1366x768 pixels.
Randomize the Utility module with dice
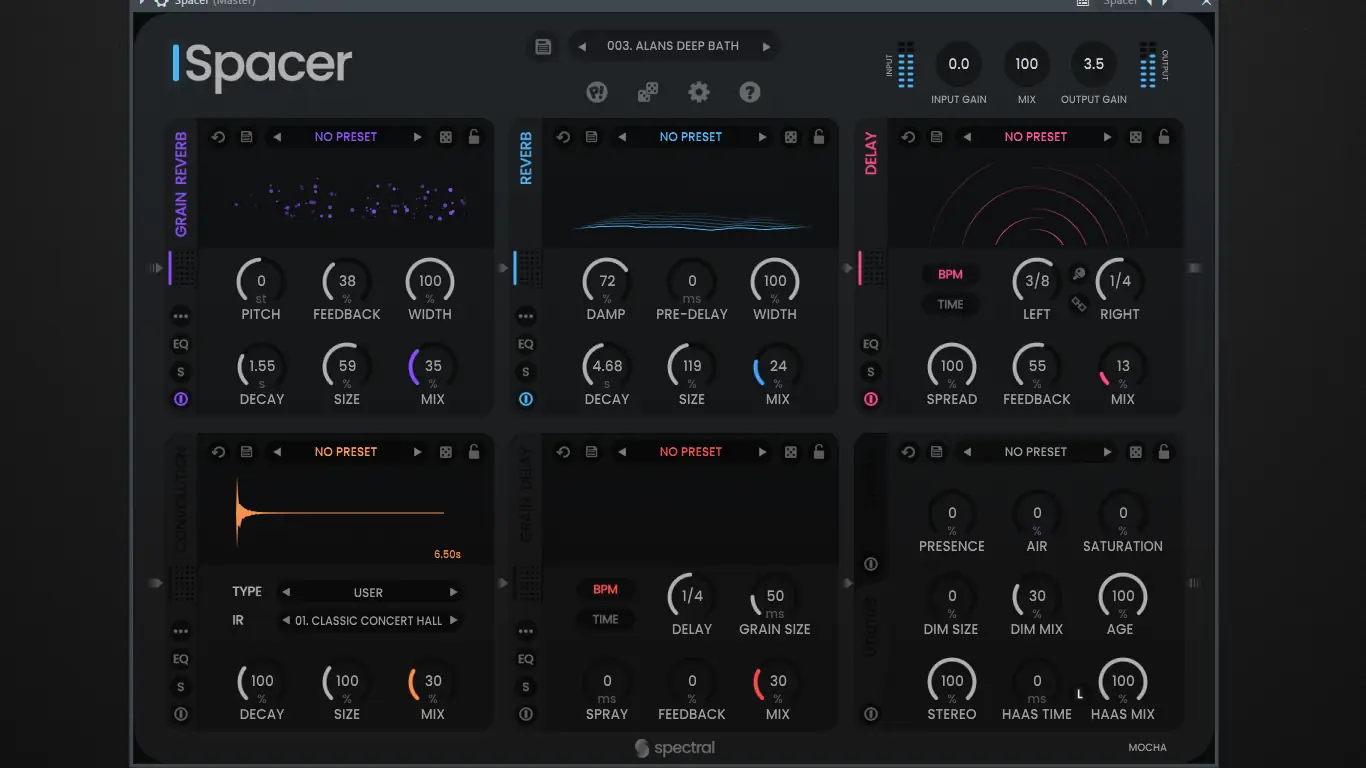(x=1136, y=452)
